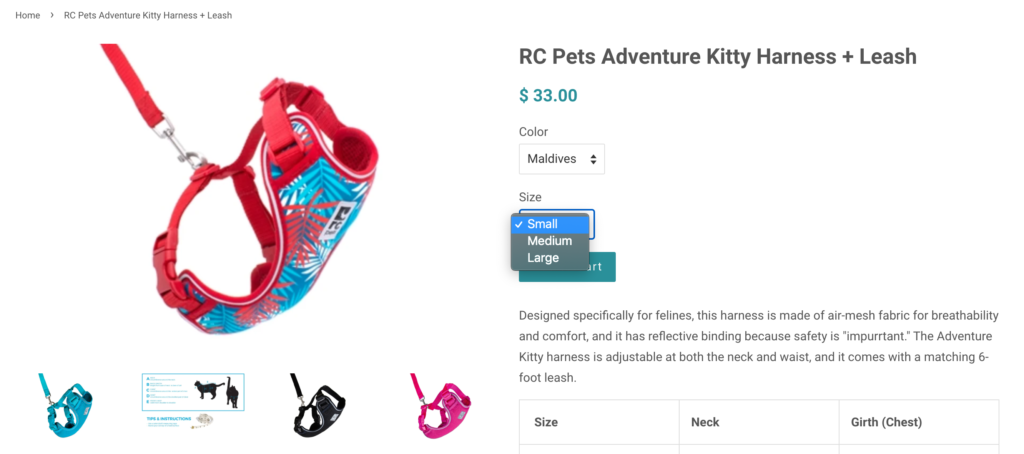Show the black harness thumbnail image
This screenshot has width=1024, height=454.
click(x=318, y=404)
